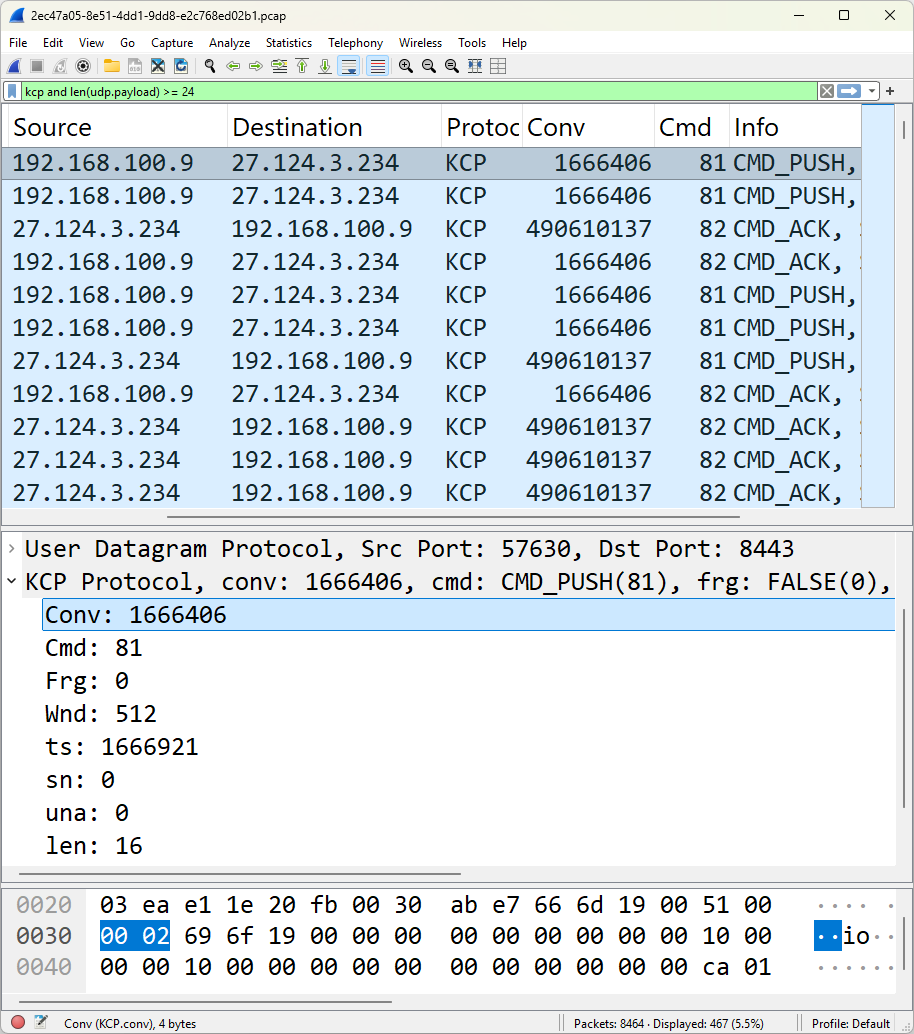Click the packet list minimap intelligent scrollbar

(878, 305)
